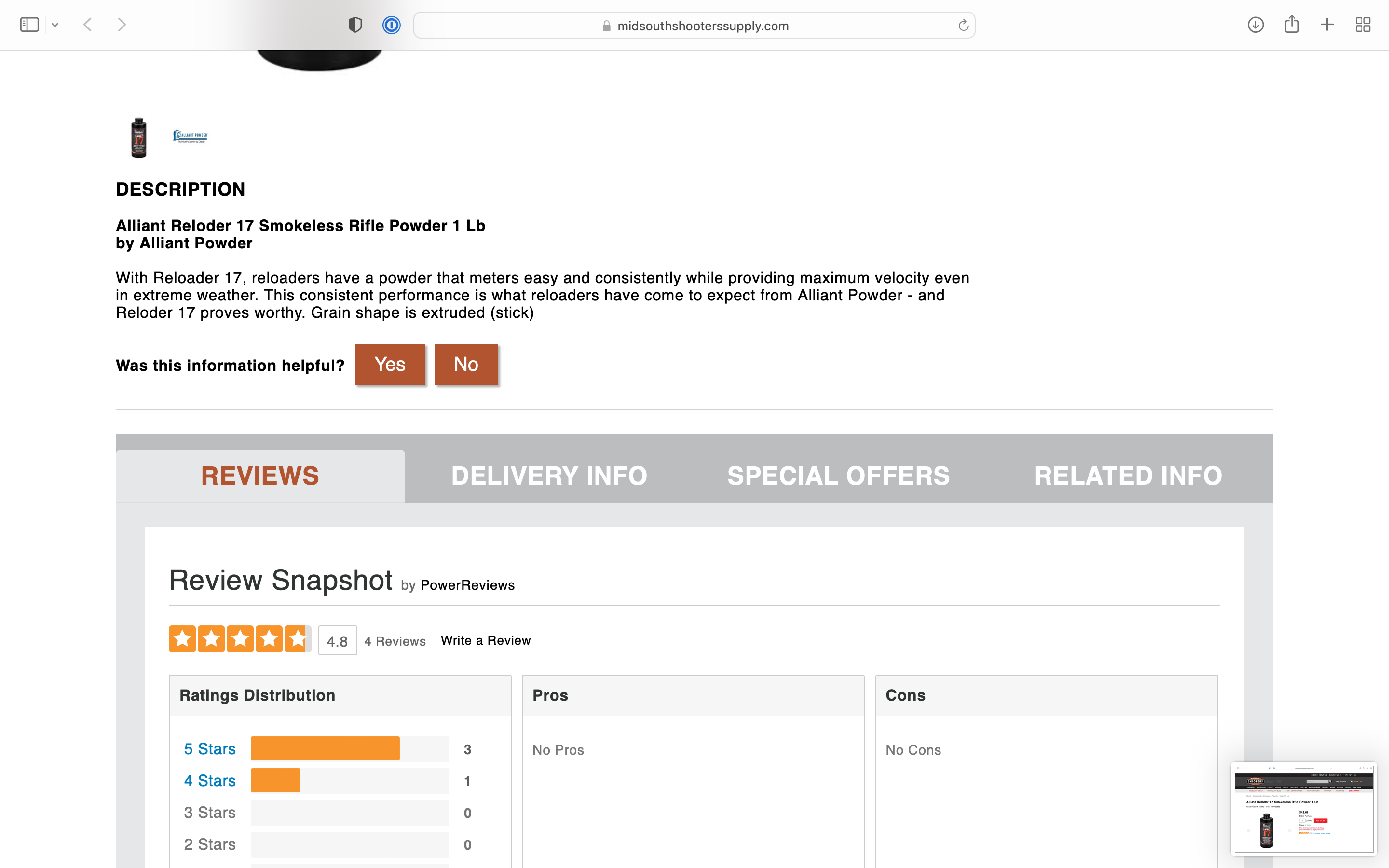Click the 4 Stars orange distribution bar
The height and width of the screenshot is (868, 1389).
(275, 780)
